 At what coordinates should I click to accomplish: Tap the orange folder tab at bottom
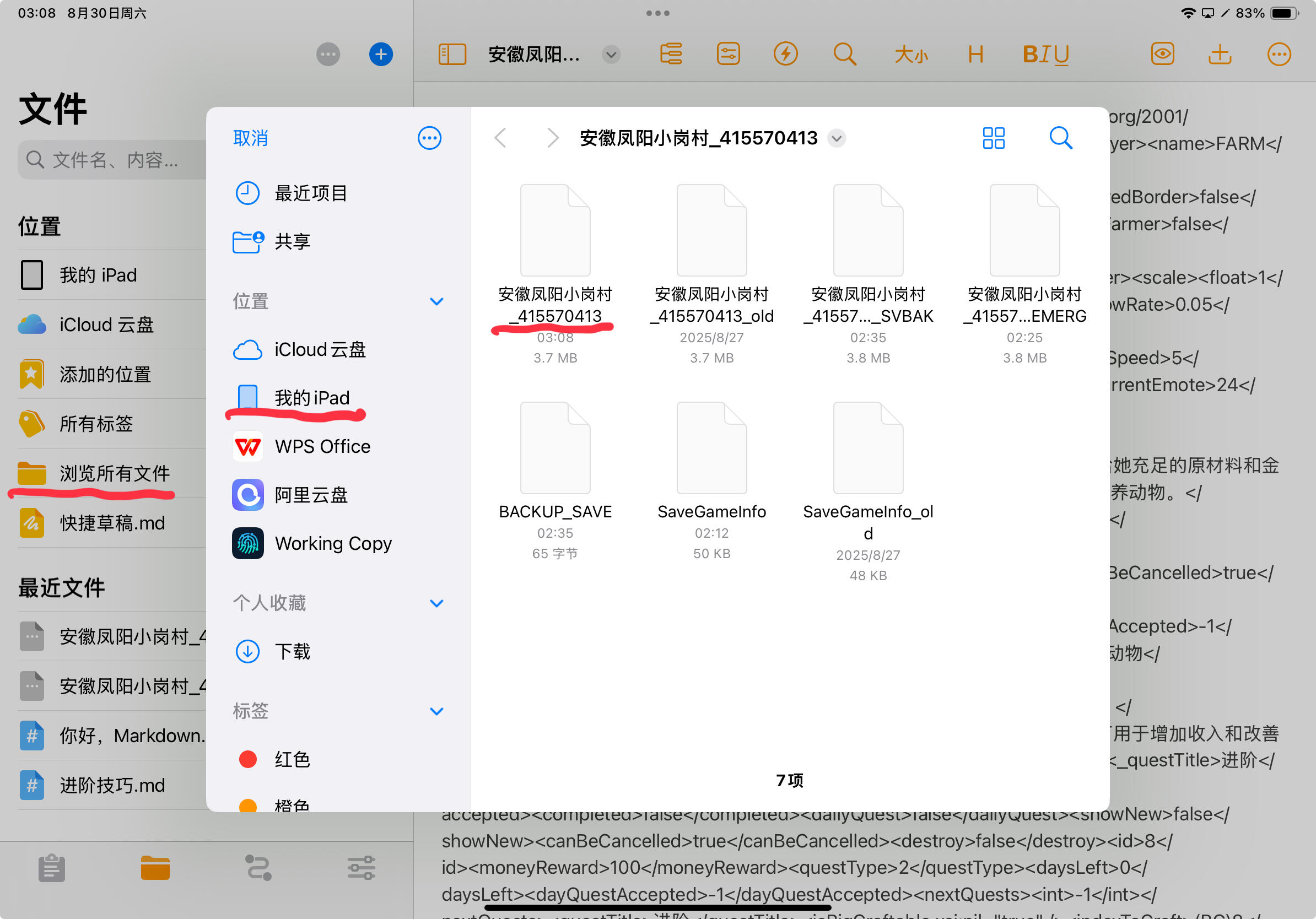(155, 868)
